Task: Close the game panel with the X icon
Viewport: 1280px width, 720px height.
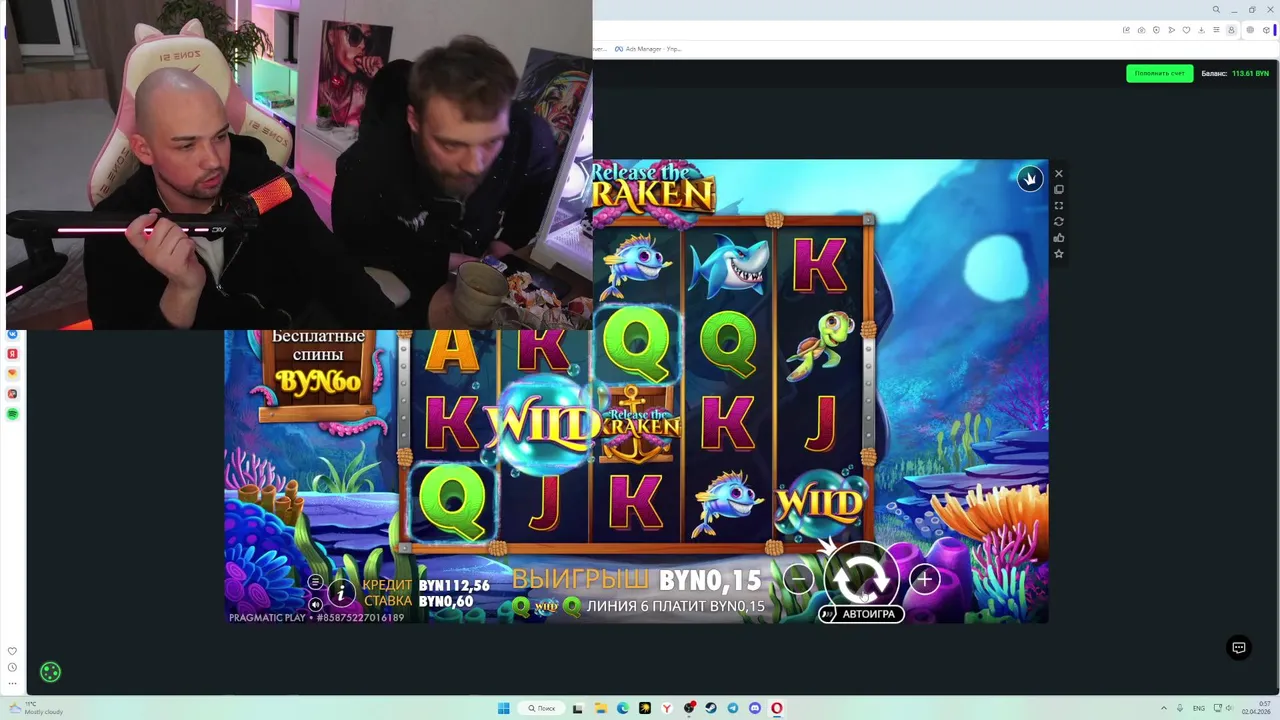Action: [x=1059, y=174]
